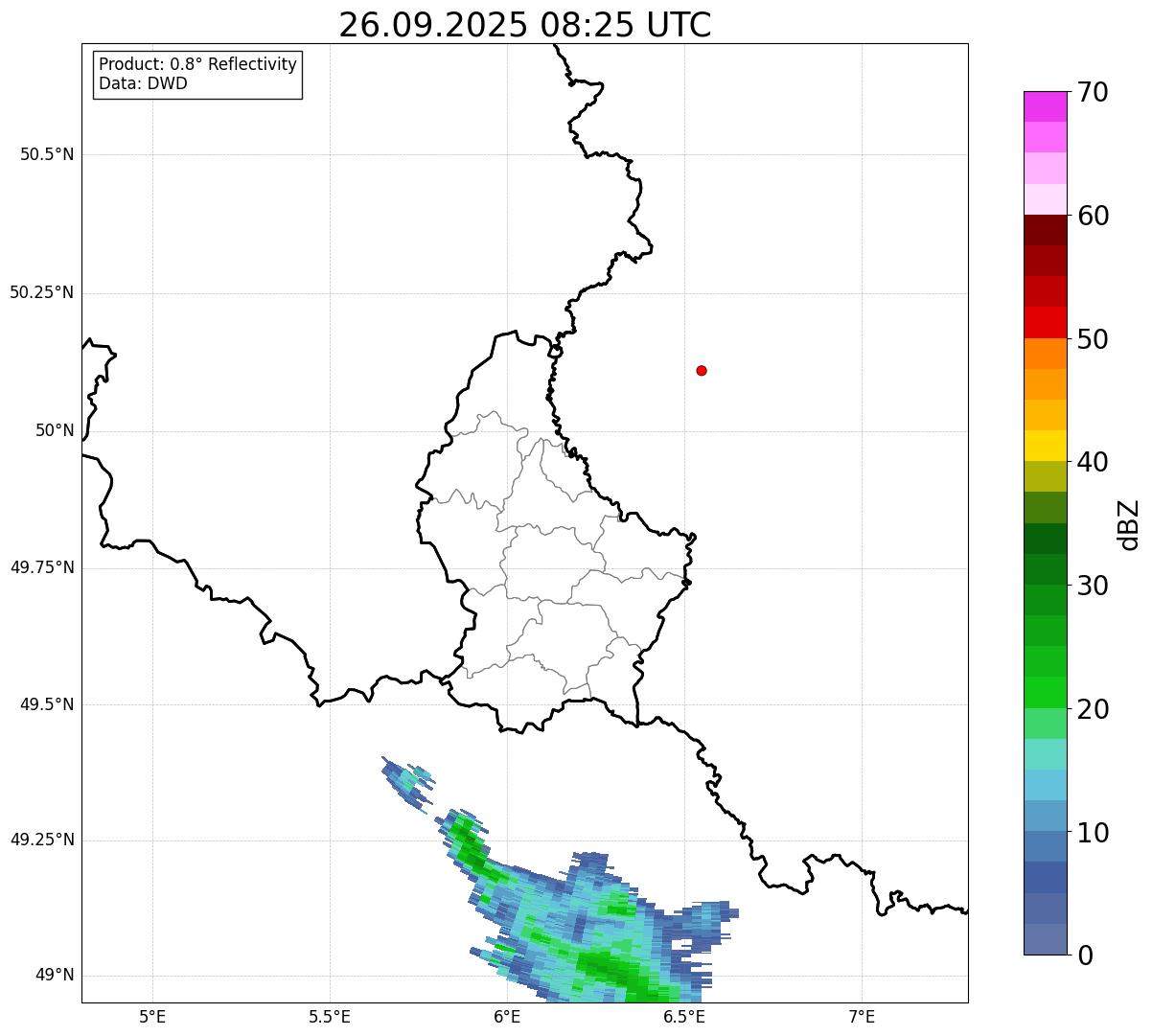Click the 49.25°N latitude label

point(42,840)
